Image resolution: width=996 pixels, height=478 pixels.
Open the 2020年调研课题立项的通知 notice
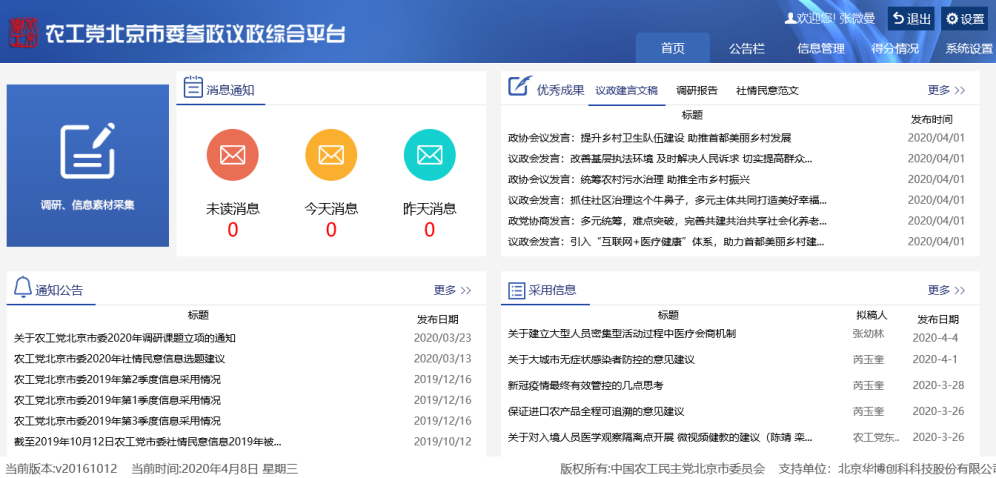125,338
